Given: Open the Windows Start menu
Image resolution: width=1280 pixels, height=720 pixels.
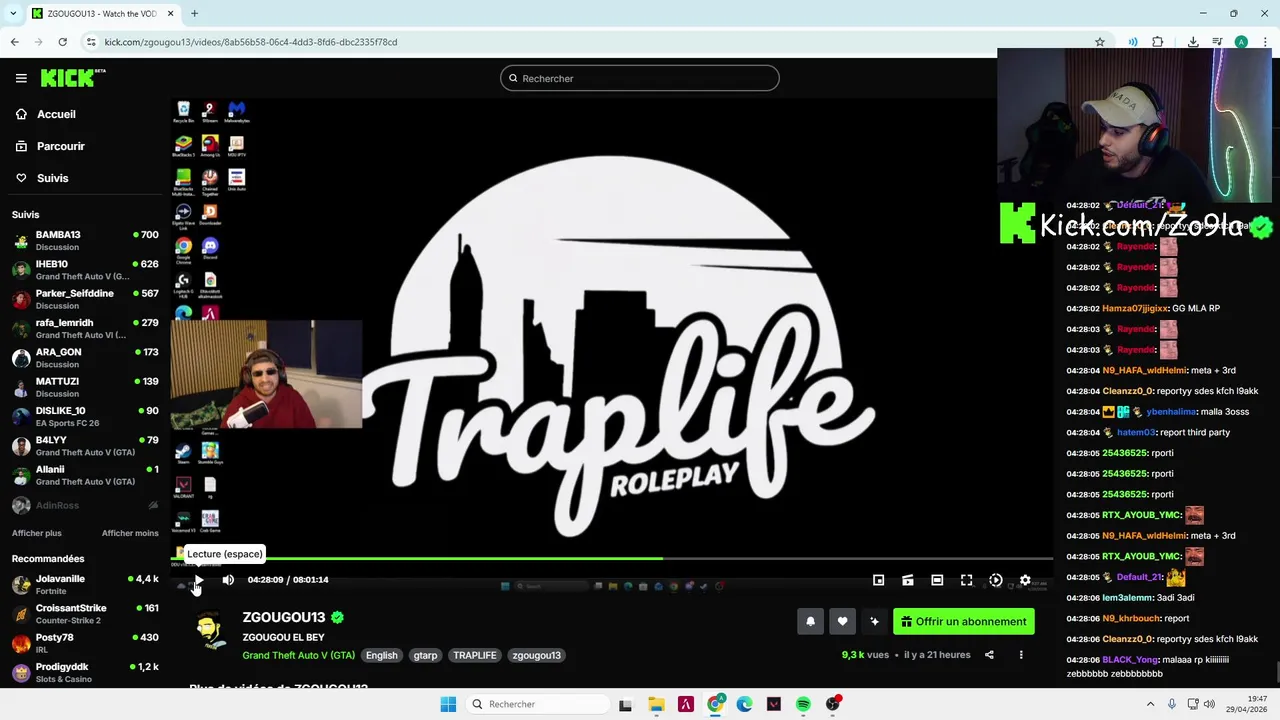Looking at the screenshot, I should tap(448, 704).
